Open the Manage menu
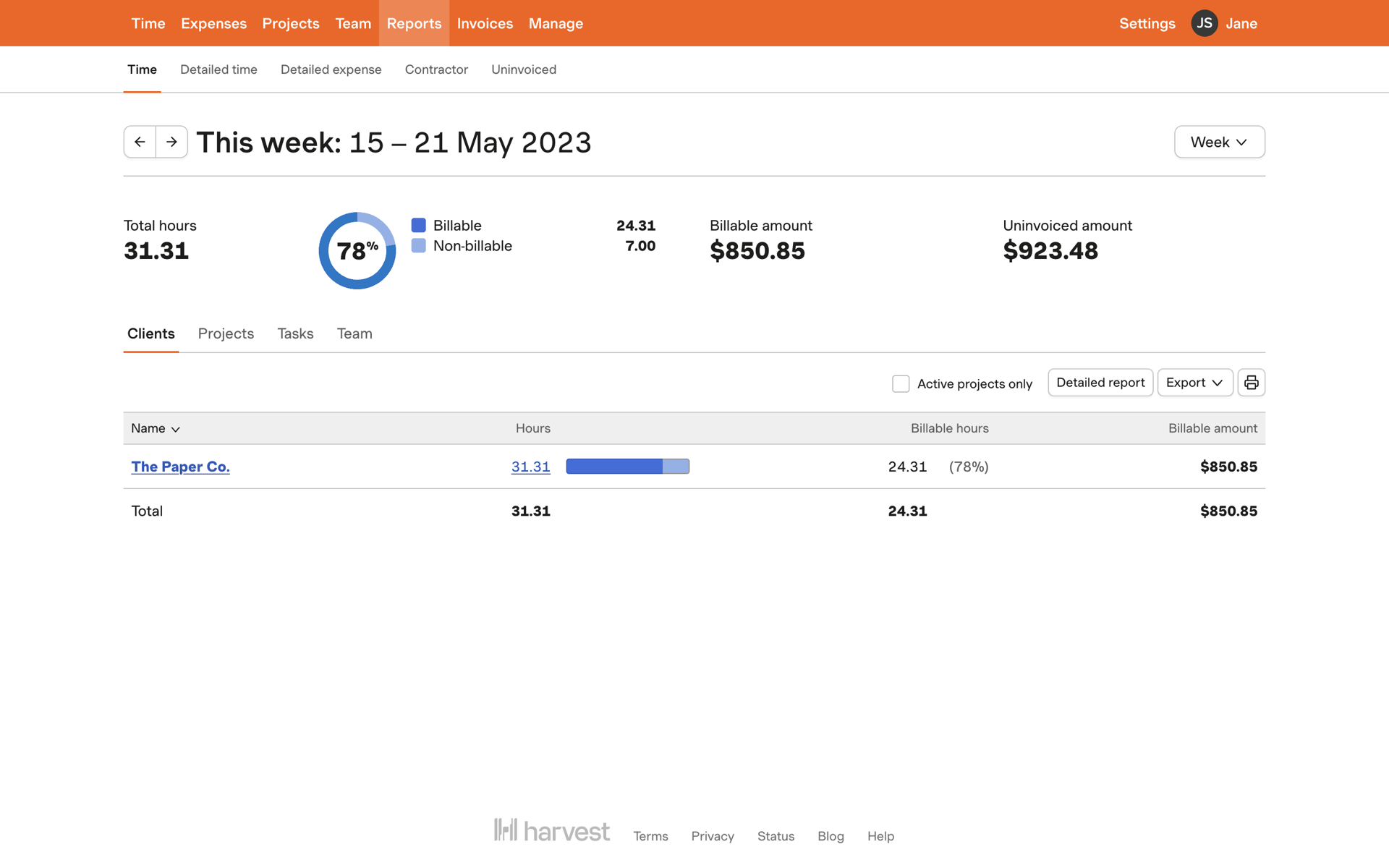 [556, 23]
